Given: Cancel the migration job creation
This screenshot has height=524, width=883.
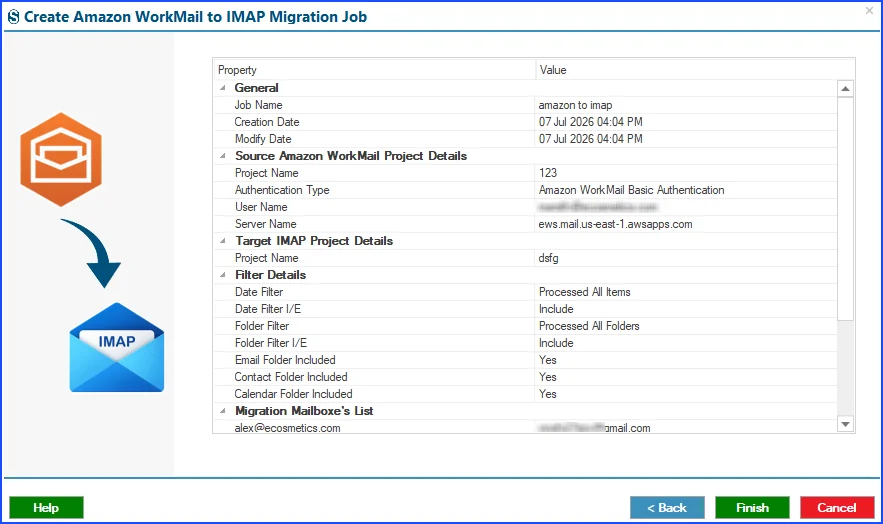Looking at the screenshot, I should 837,508.
